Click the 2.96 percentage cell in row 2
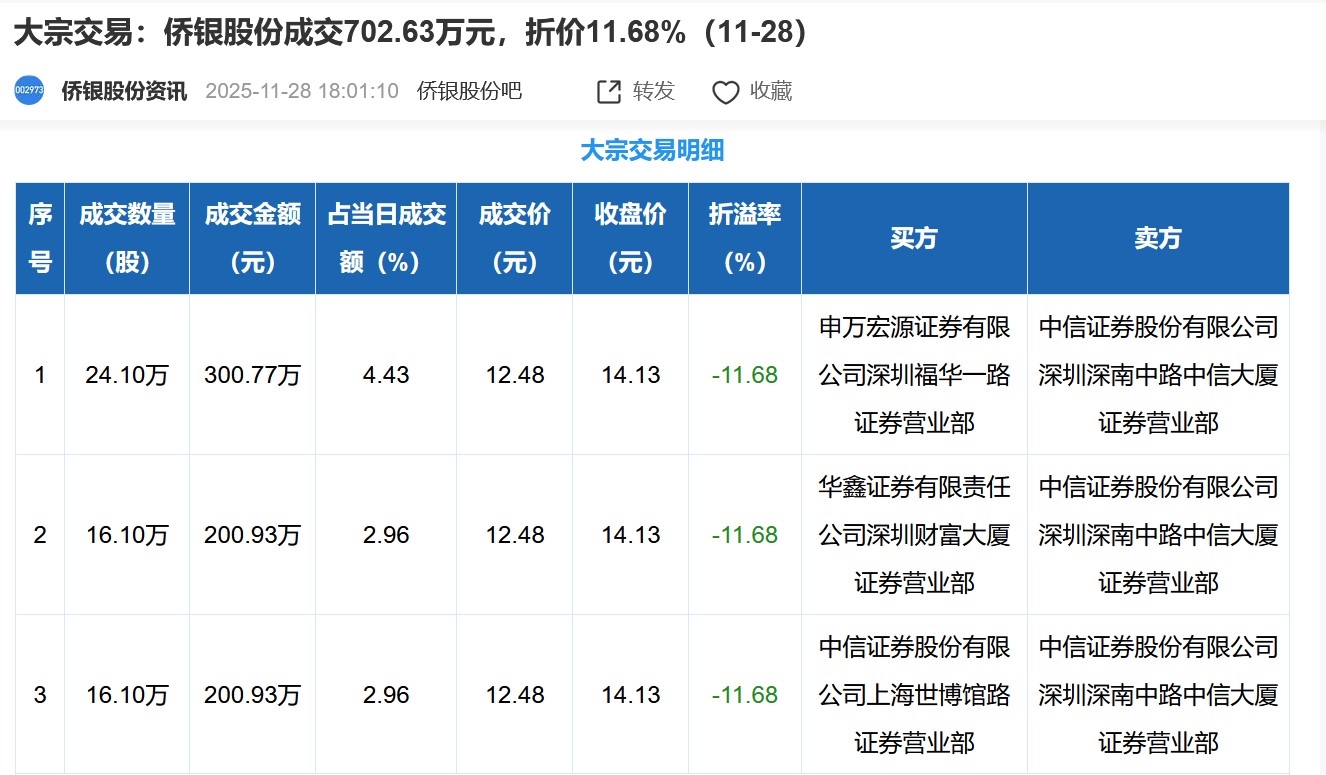The width and height of the screenshot is (1326, 775). coord(386,535)
